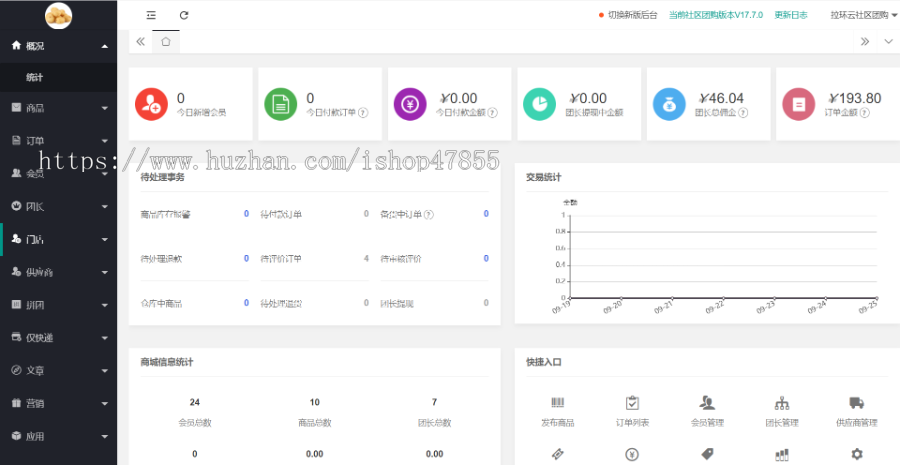Expand the 订单 sidebar menu
The image size is (900, 465).
(59, 141)
